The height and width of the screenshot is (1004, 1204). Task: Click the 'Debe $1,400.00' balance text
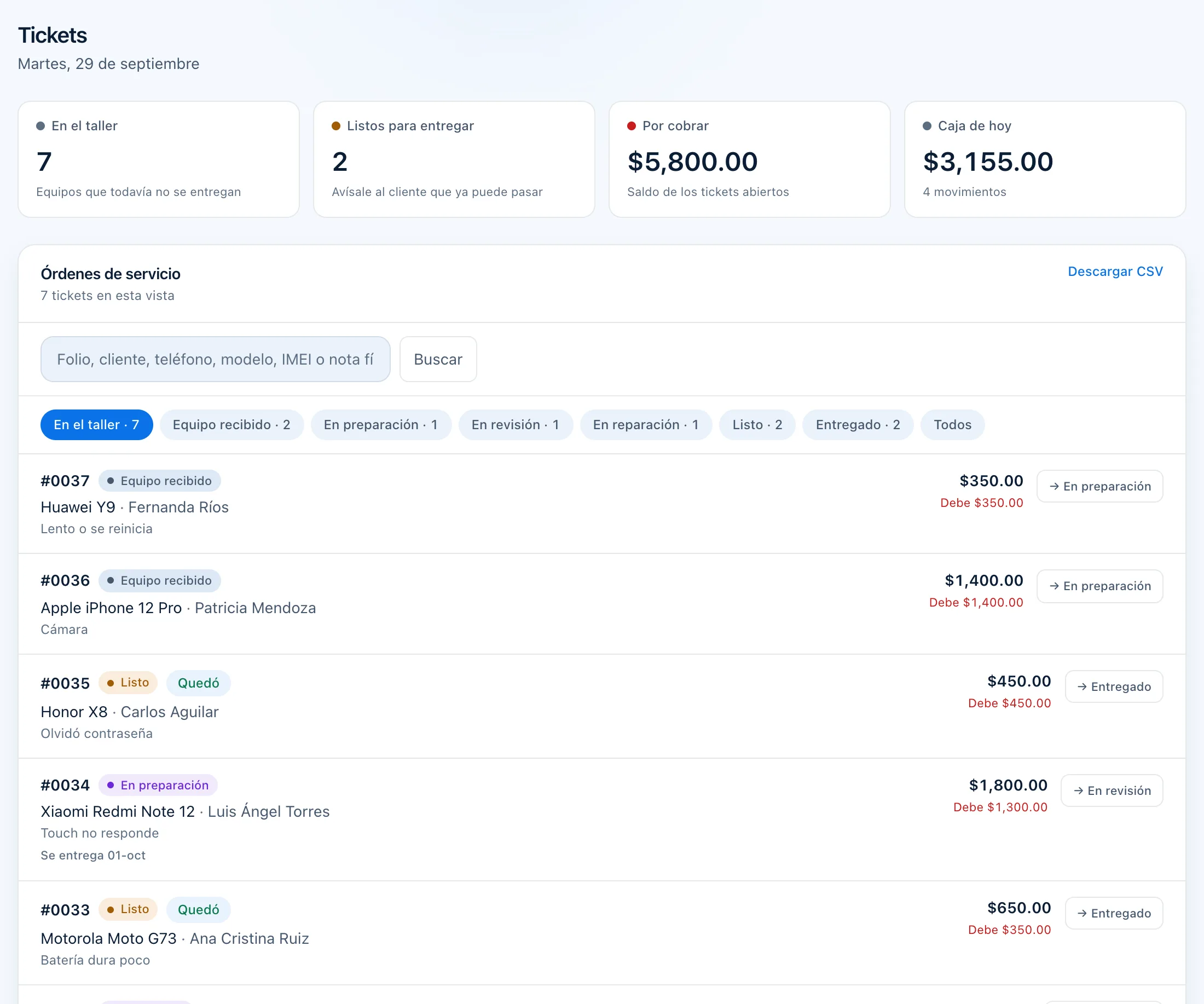tap(976, 602)
